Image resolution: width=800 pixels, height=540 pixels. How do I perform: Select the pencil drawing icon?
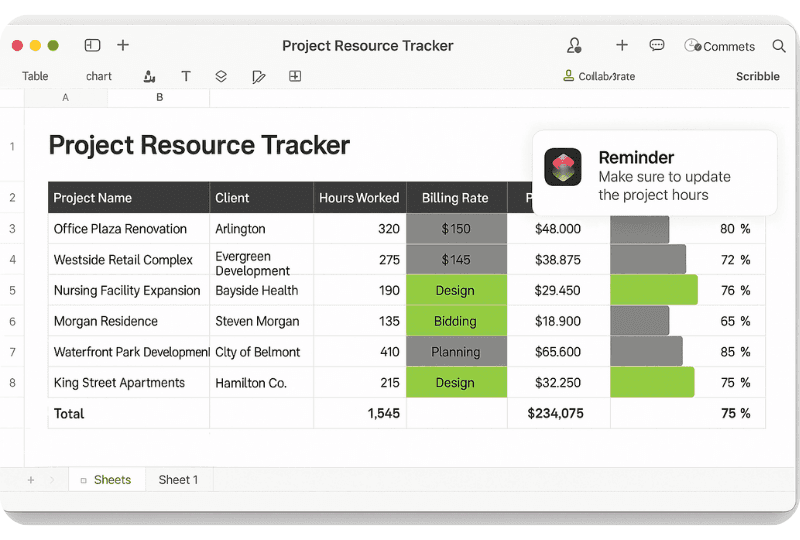pyautogui.click(x=259, y=77)
